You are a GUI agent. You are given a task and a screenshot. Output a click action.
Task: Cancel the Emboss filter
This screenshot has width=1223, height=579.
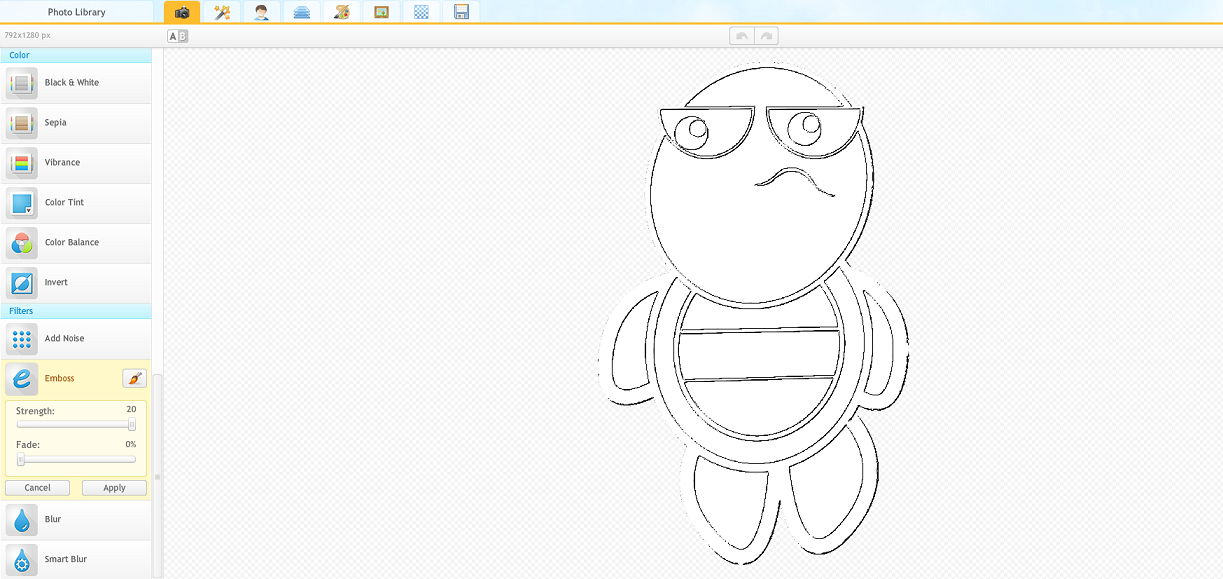37,488
